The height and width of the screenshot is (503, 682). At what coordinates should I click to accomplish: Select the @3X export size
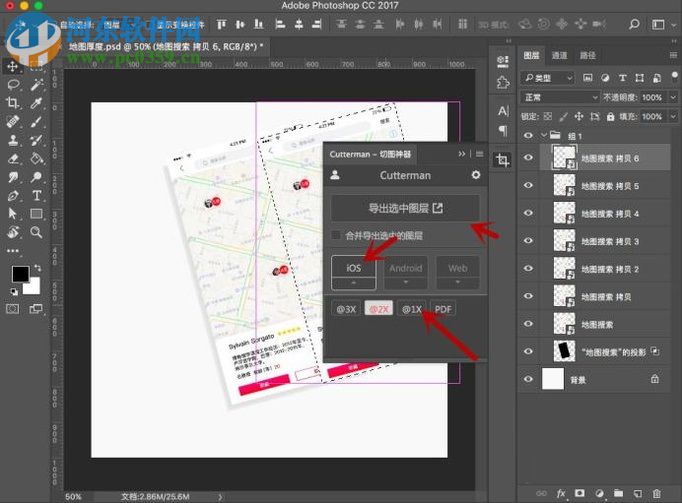point(346,309)
